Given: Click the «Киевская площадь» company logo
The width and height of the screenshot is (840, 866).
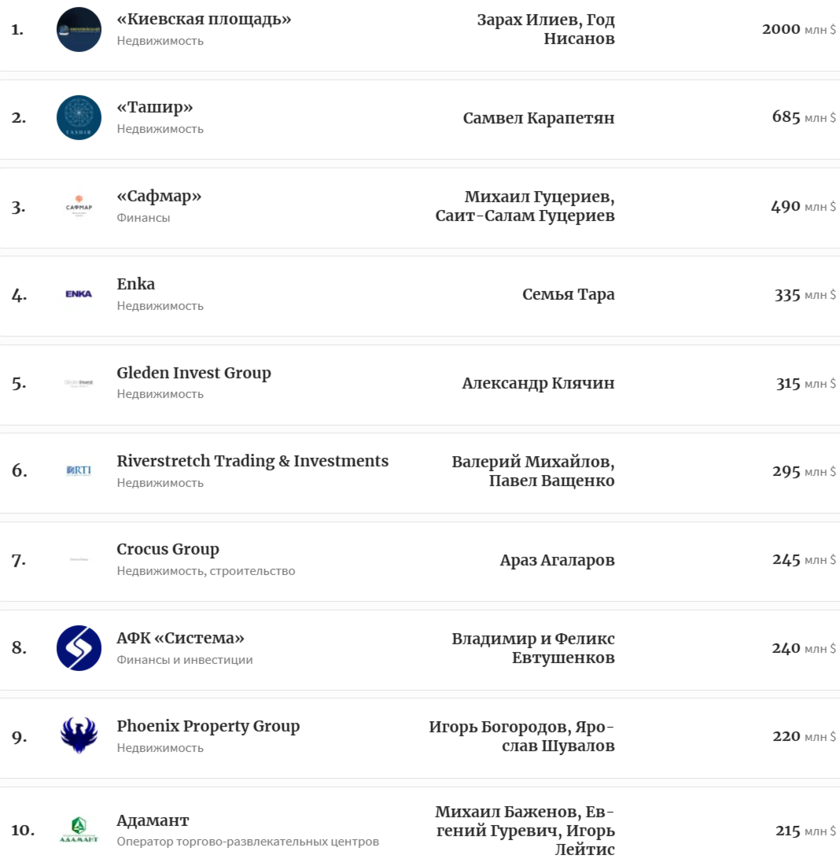Looking at the screenshot, I should [x=79, y=30].
